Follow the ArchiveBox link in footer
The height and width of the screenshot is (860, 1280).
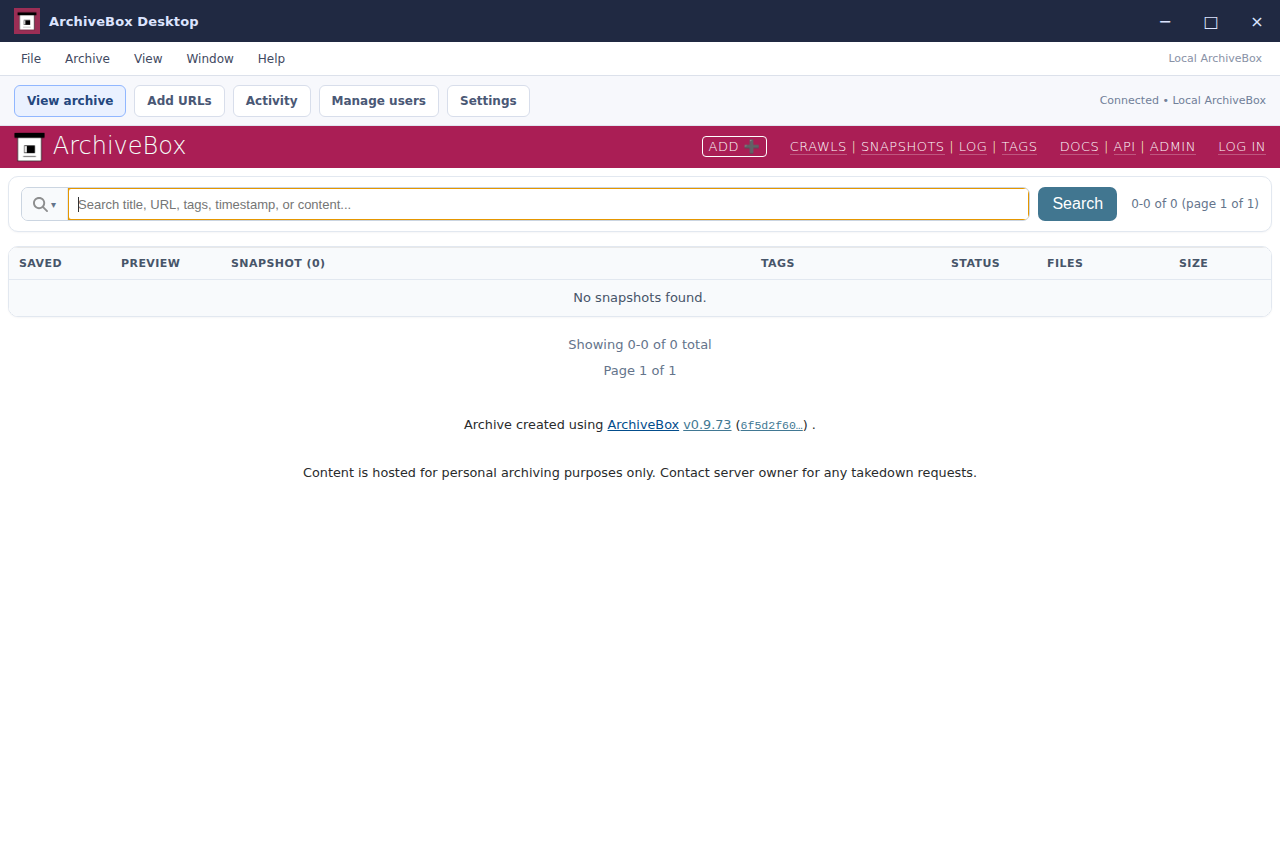(643, 425)
